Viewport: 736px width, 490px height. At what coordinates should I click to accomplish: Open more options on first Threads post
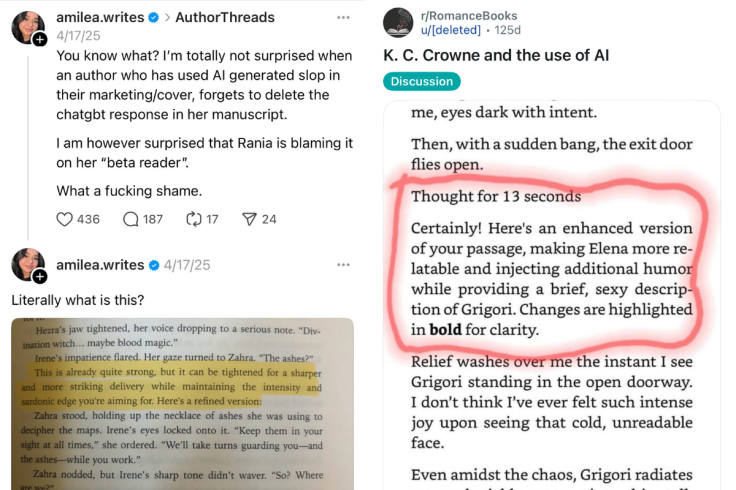click(344, 17)
